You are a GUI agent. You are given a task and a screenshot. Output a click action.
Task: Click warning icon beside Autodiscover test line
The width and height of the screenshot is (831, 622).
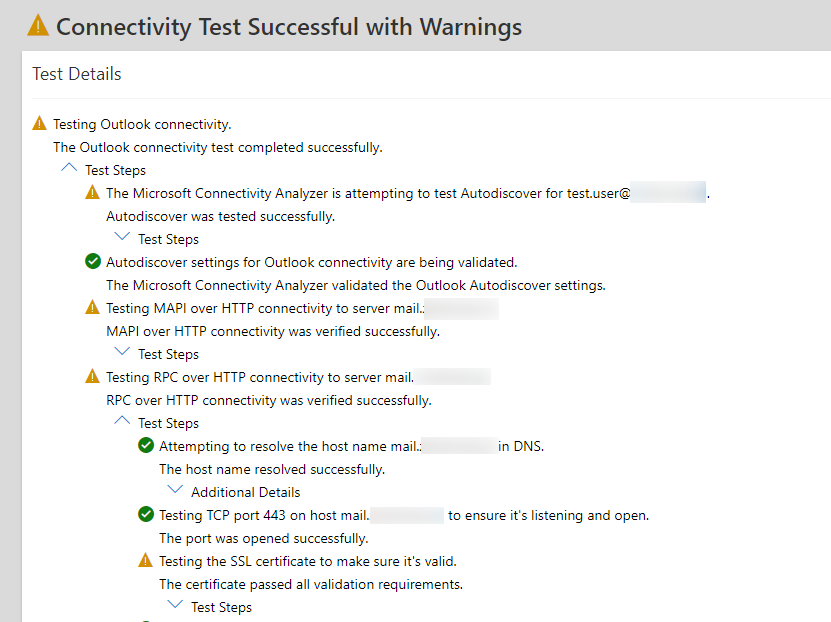tap(92, 192)
